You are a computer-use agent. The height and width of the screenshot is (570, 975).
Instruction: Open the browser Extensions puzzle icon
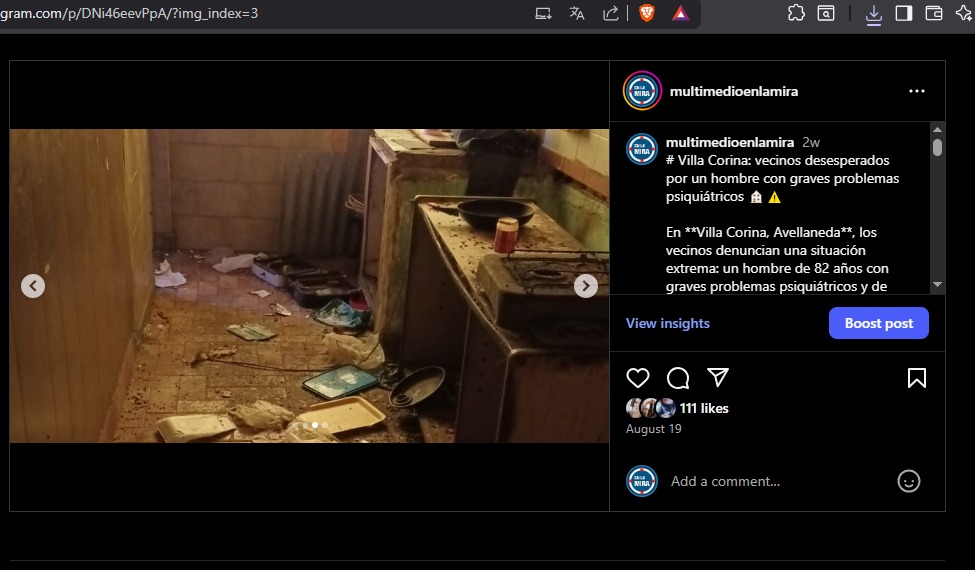(x=796, y=13)
